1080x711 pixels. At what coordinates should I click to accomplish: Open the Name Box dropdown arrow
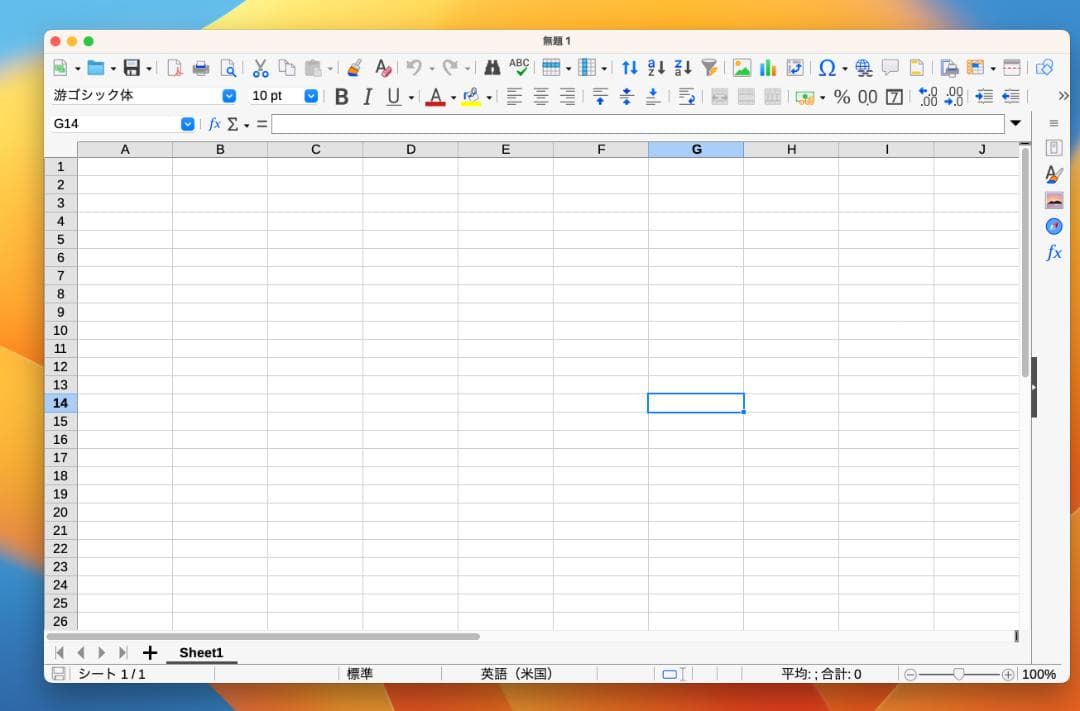187,124
